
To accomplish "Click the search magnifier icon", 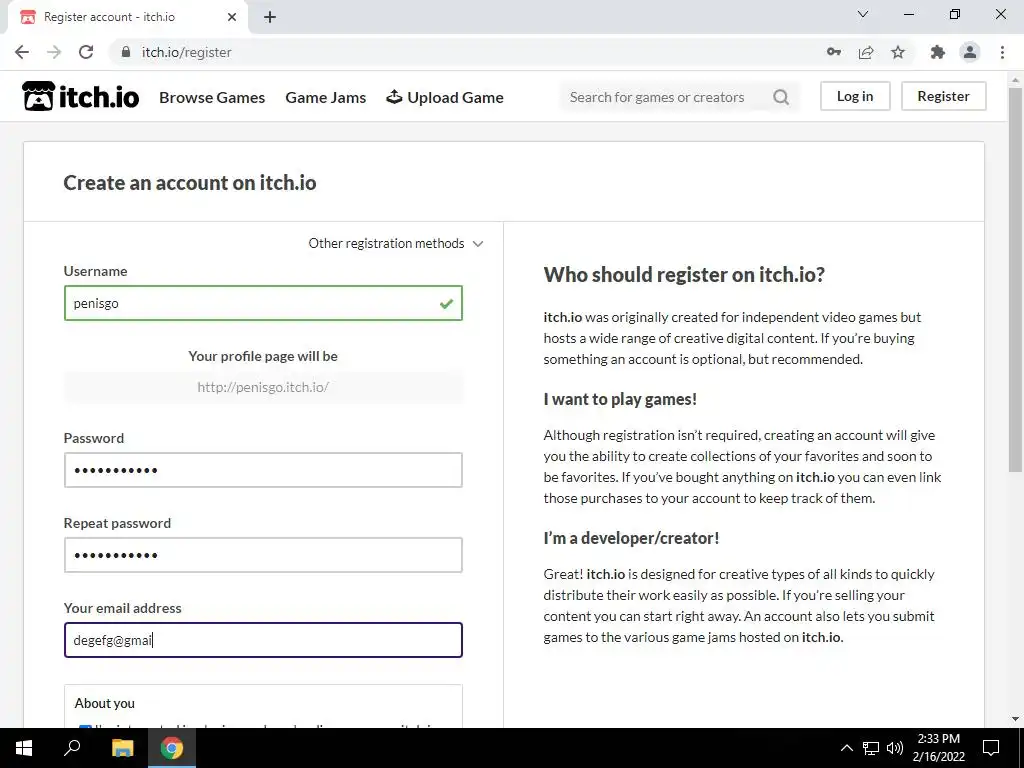I will [780, 97].
